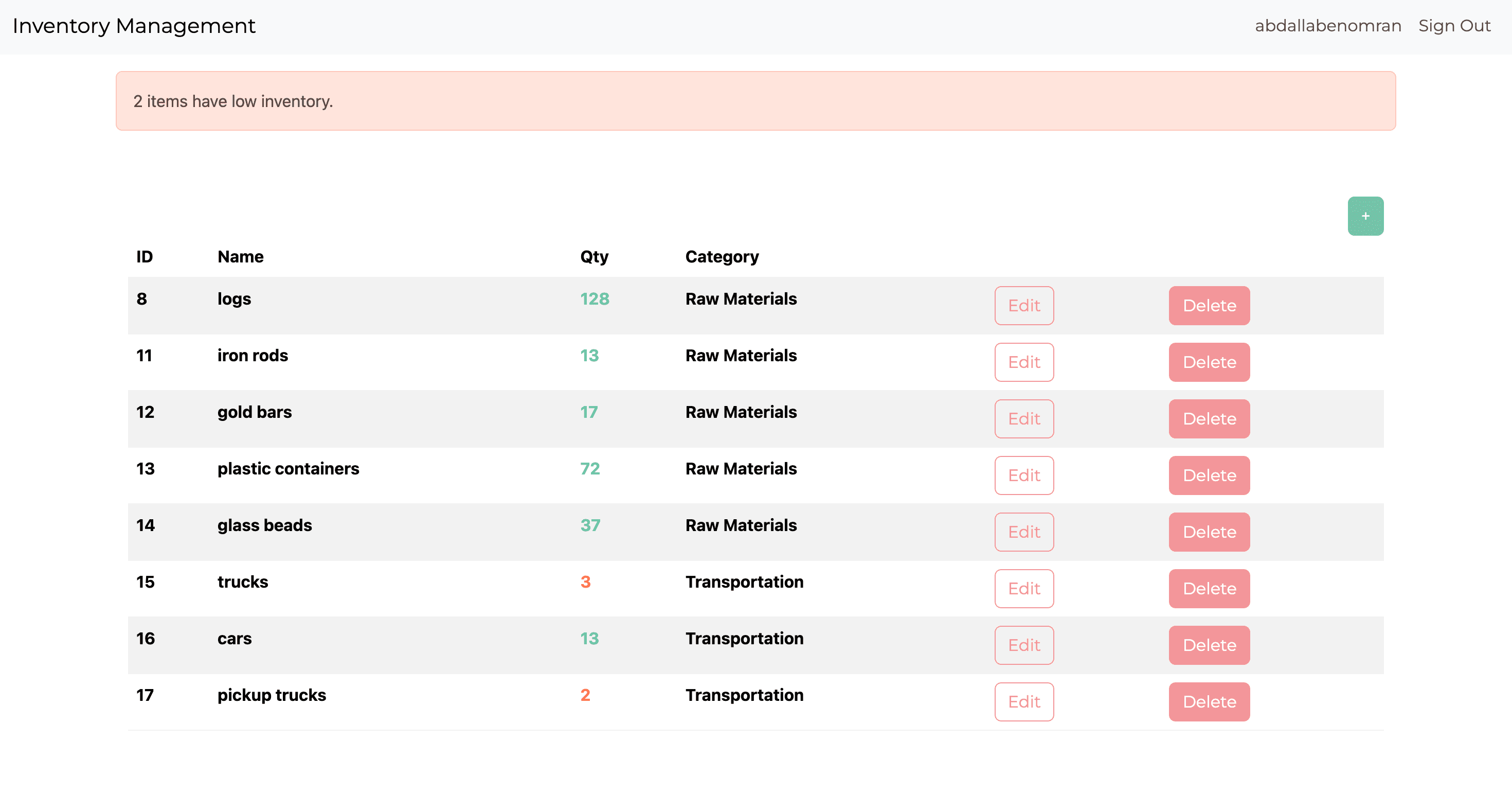
Task: Edit the iron rods row
Action: (1023, 362)
